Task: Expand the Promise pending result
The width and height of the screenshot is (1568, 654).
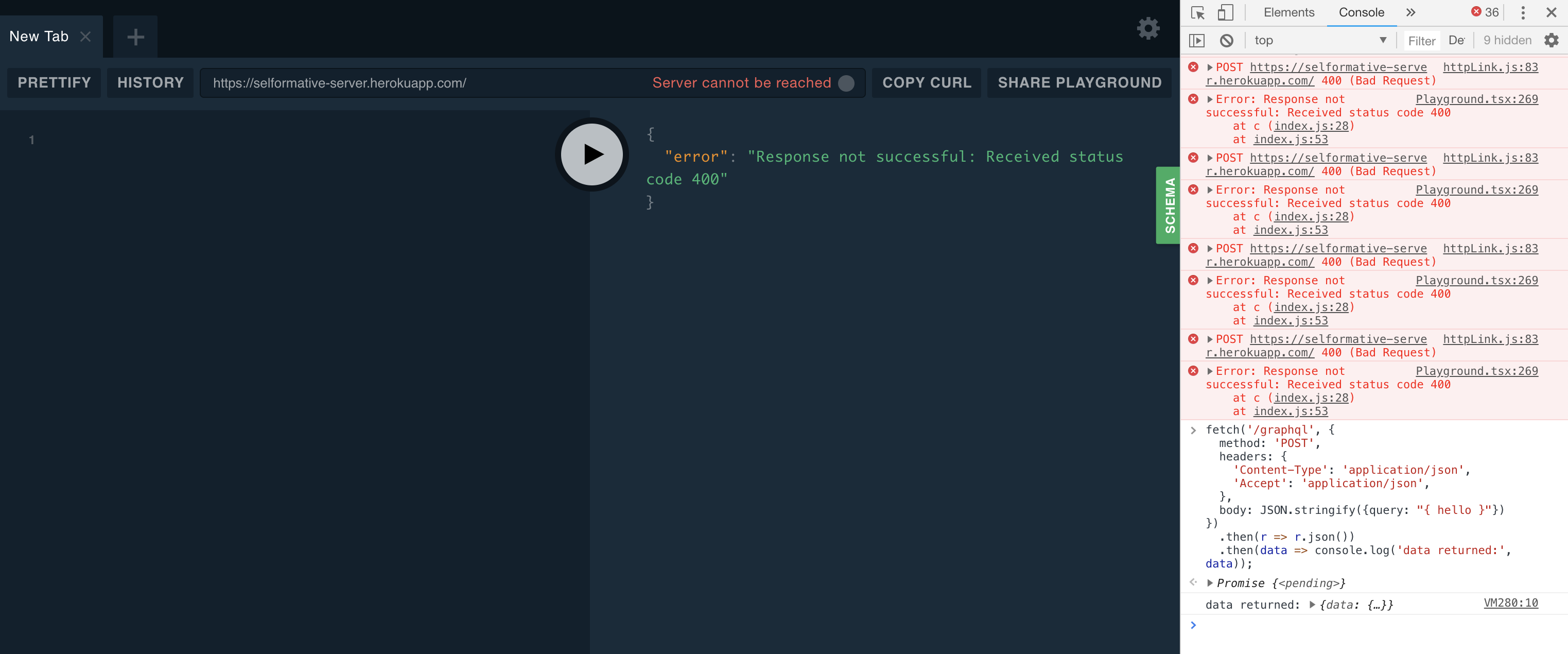Action: pos(1210,583)
